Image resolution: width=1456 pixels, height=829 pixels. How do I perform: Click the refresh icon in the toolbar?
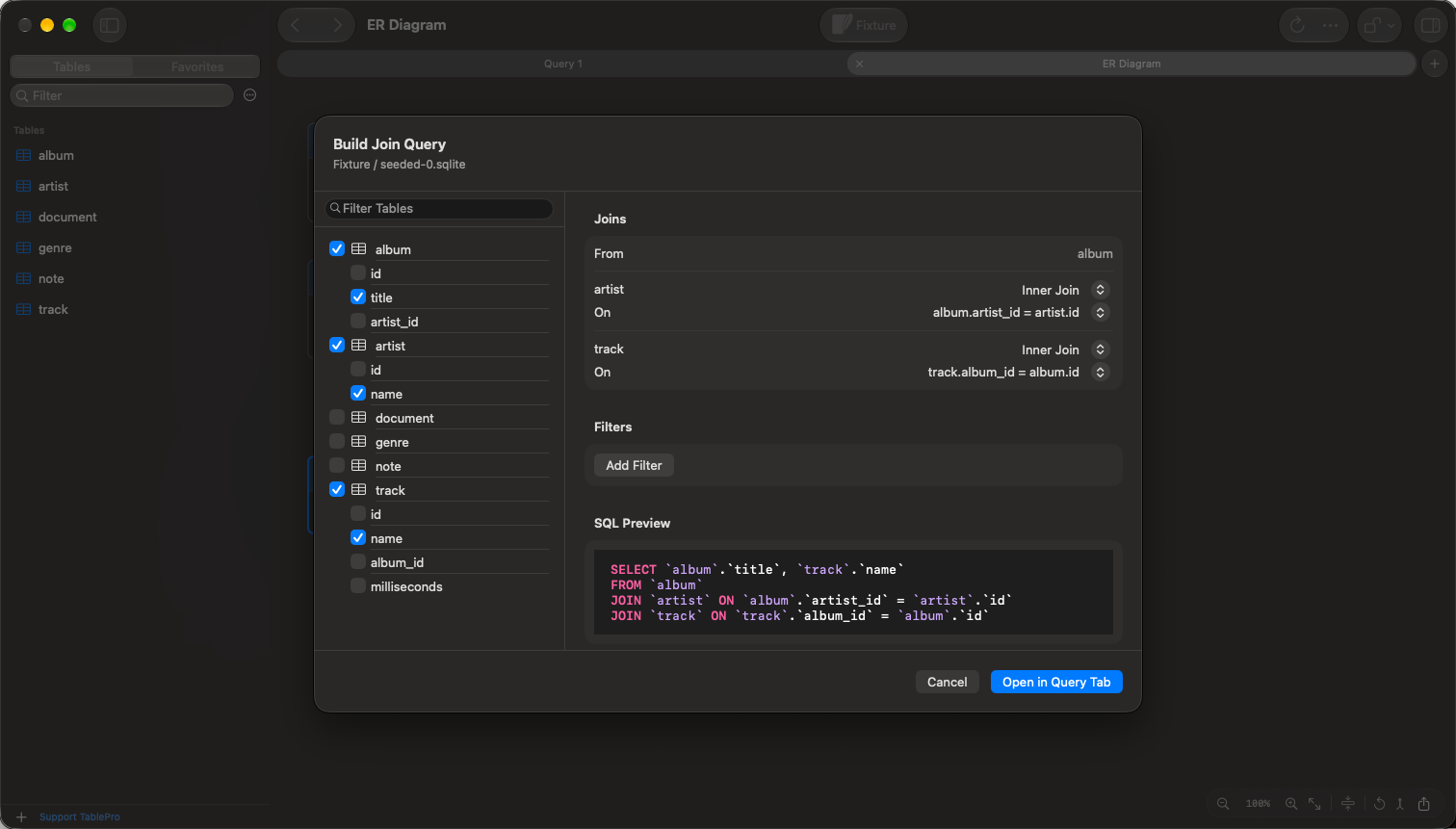tap(1297, 25)
